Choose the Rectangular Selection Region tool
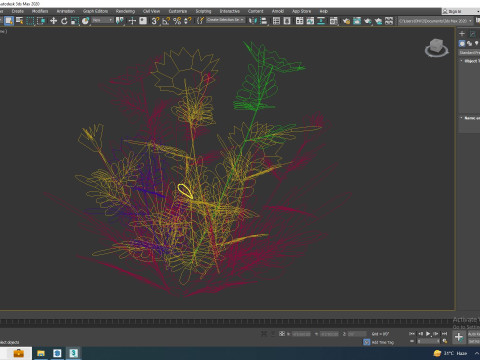Screen dimensions: 480x360 tap(30, 21)
